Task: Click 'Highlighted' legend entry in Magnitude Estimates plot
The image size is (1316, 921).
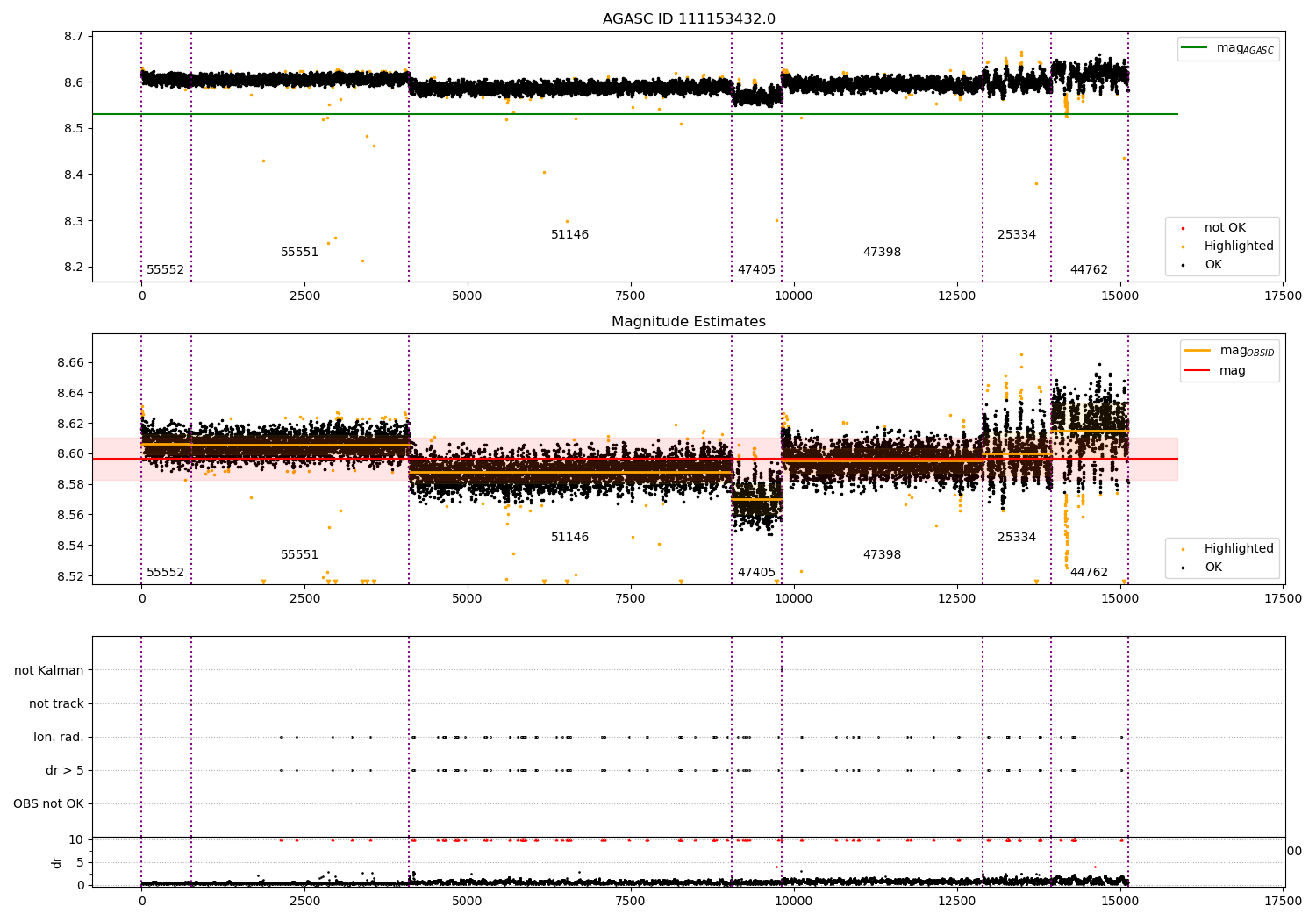Action: tap(1238, 548)
